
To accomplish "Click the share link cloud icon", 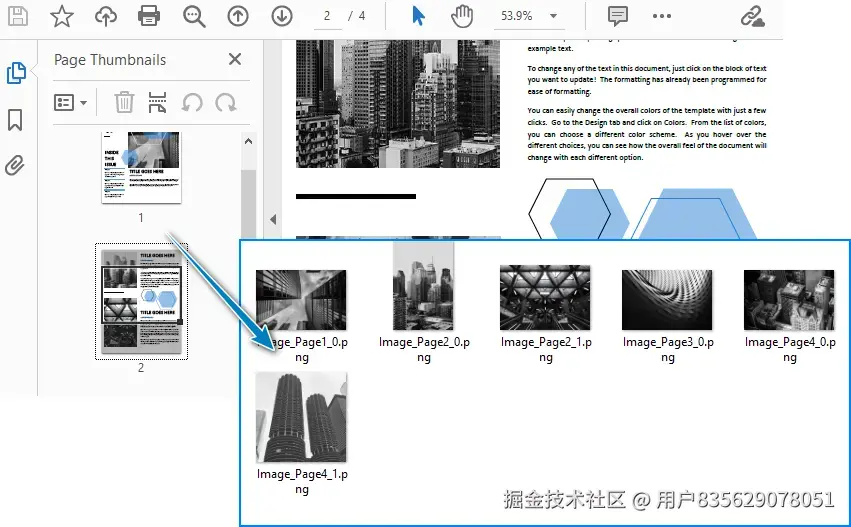I will (752, 16).
